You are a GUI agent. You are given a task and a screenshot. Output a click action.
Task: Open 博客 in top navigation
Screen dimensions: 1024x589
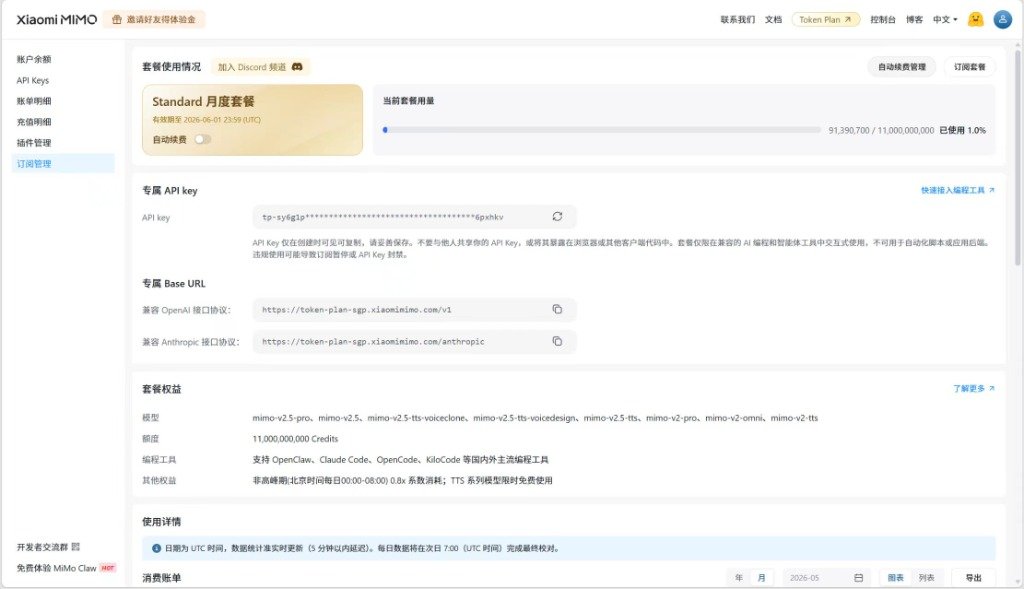point(914,20)
